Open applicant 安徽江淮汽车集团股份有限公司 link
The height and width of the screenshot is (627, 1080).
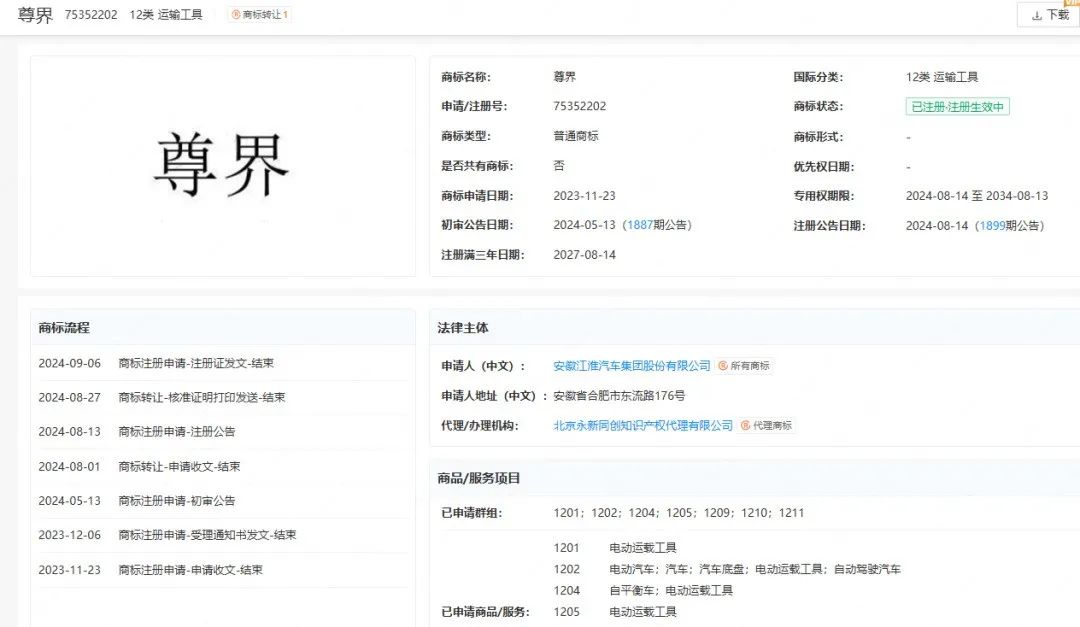pos(632,366)
